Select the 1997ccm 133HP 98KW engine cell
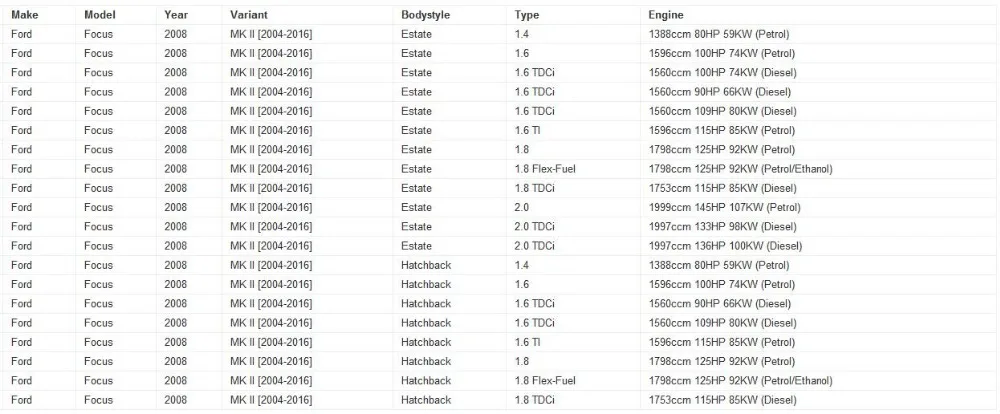 (818, 226)
